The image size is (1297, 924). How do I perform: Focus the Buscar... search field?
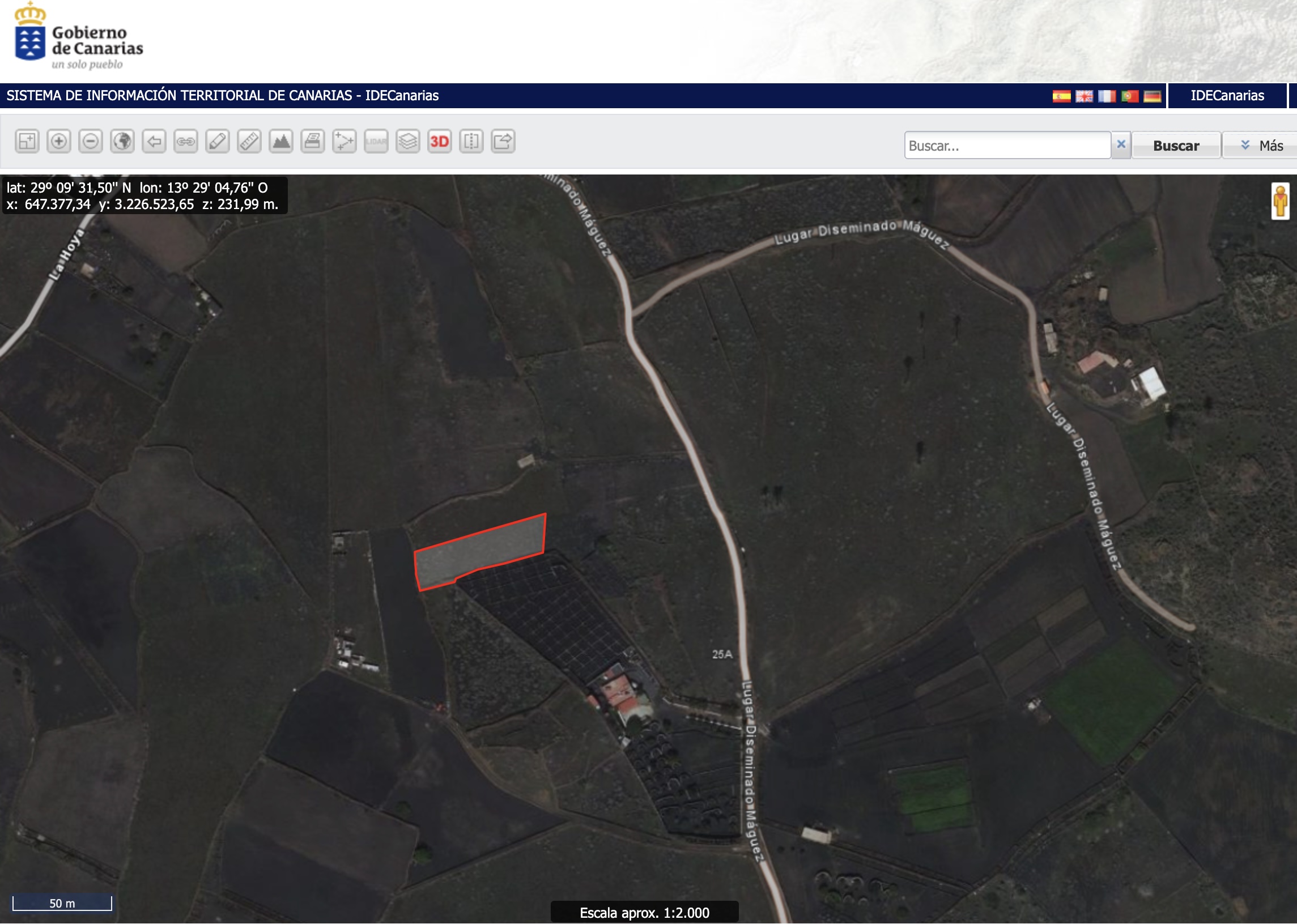tap(1006, 146)
